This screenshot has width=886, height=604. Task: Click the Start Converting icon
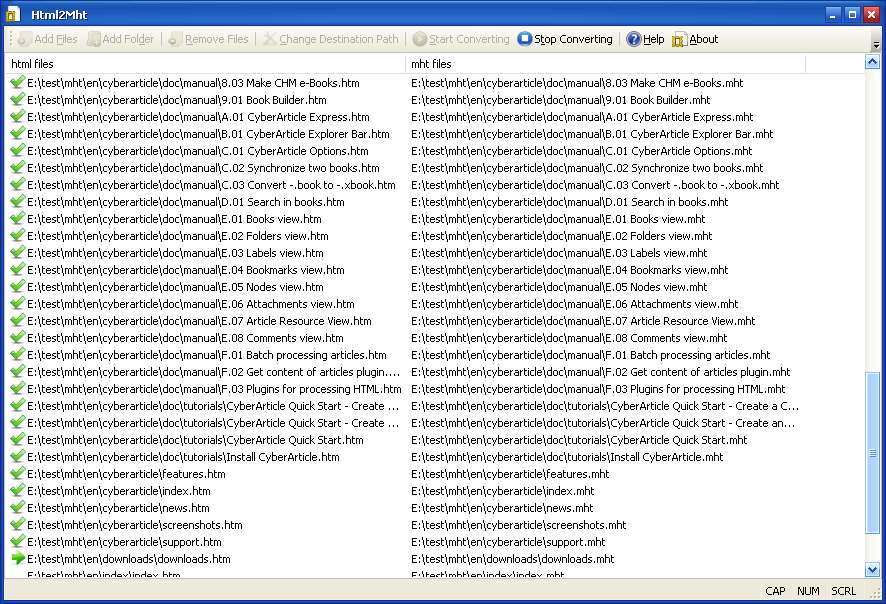420,39
